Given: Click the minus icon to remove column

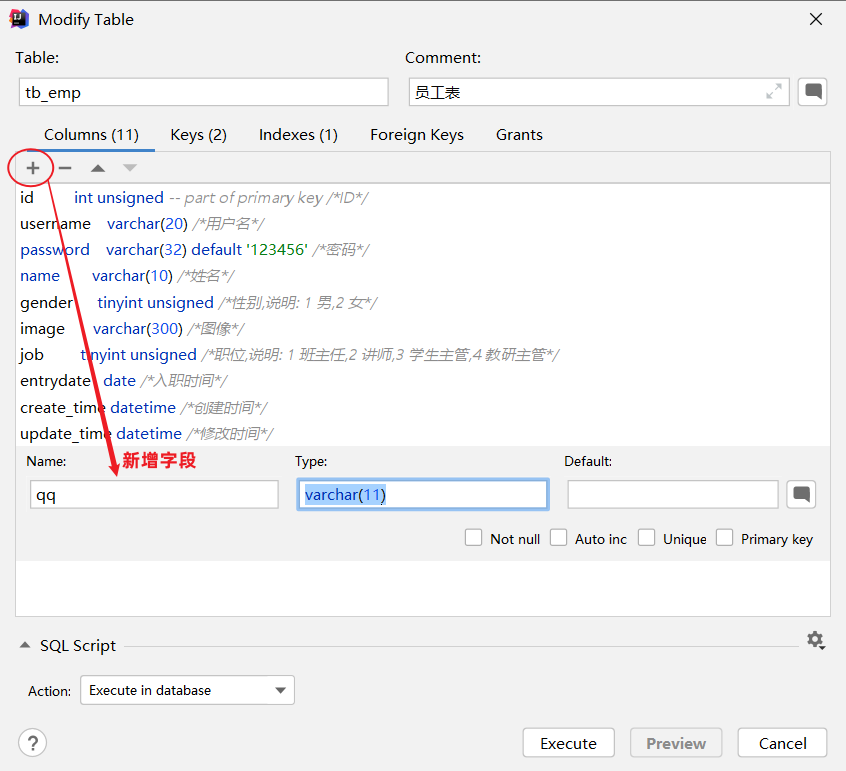Looking at the screenshot, I should click(65, 168).
